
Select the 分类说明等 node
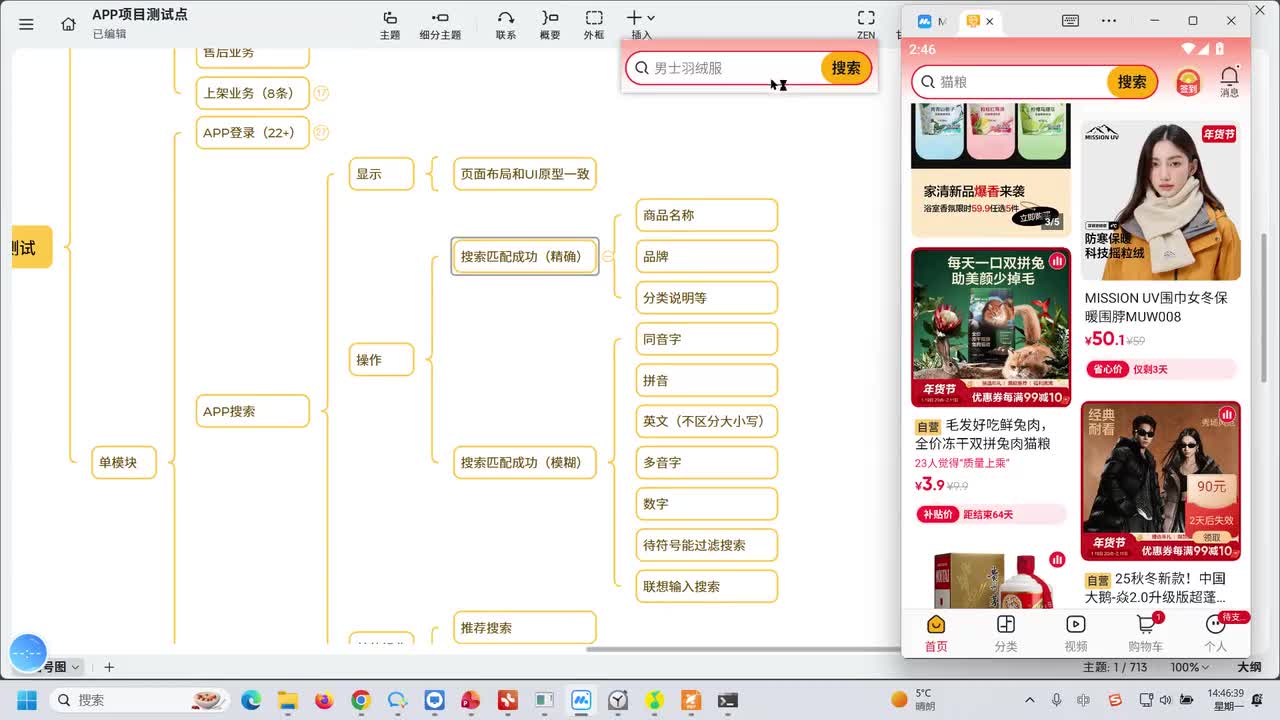click(707, 298)
